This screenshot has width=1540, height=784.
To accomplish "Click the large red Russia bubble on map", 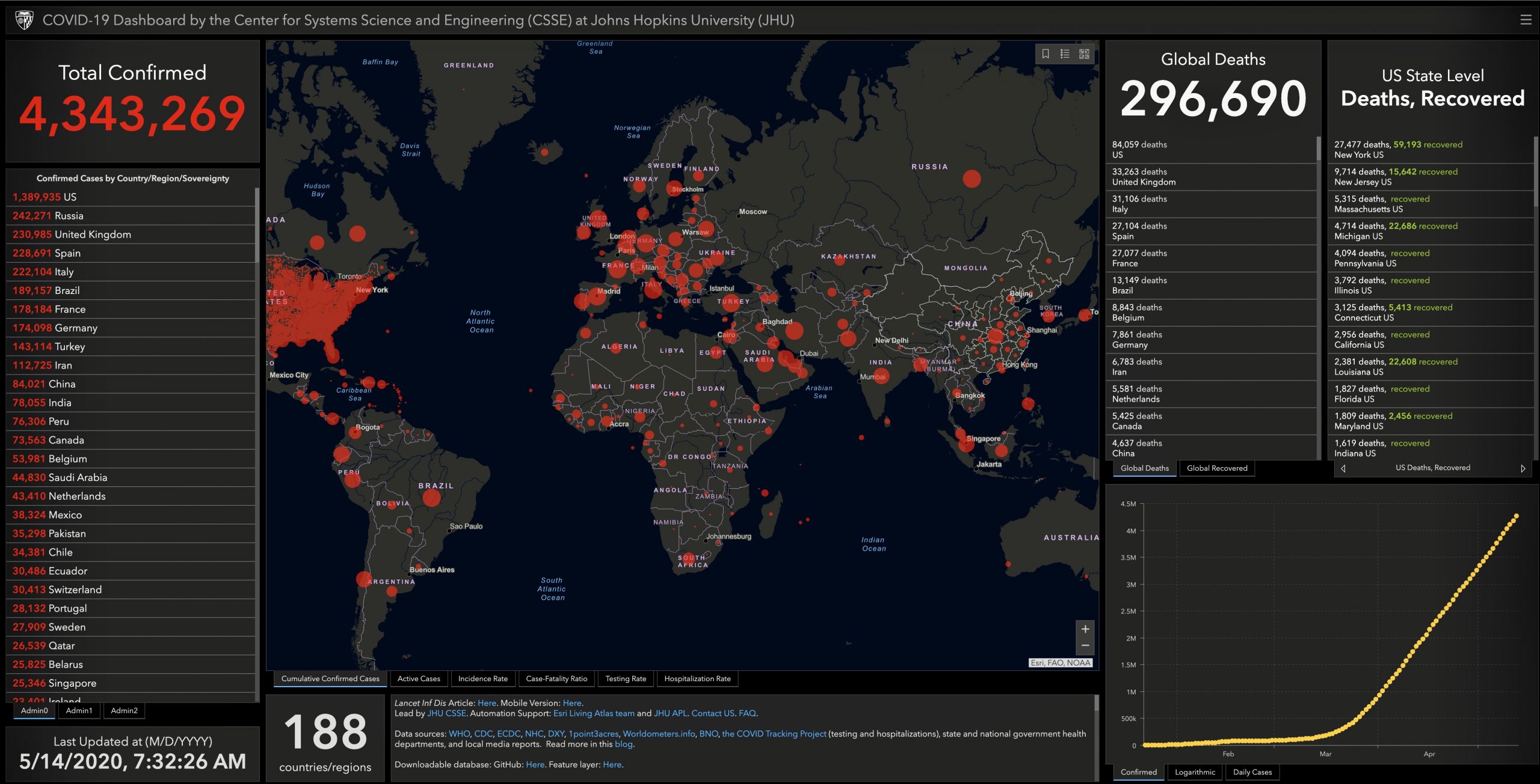I will pos(972,179).
